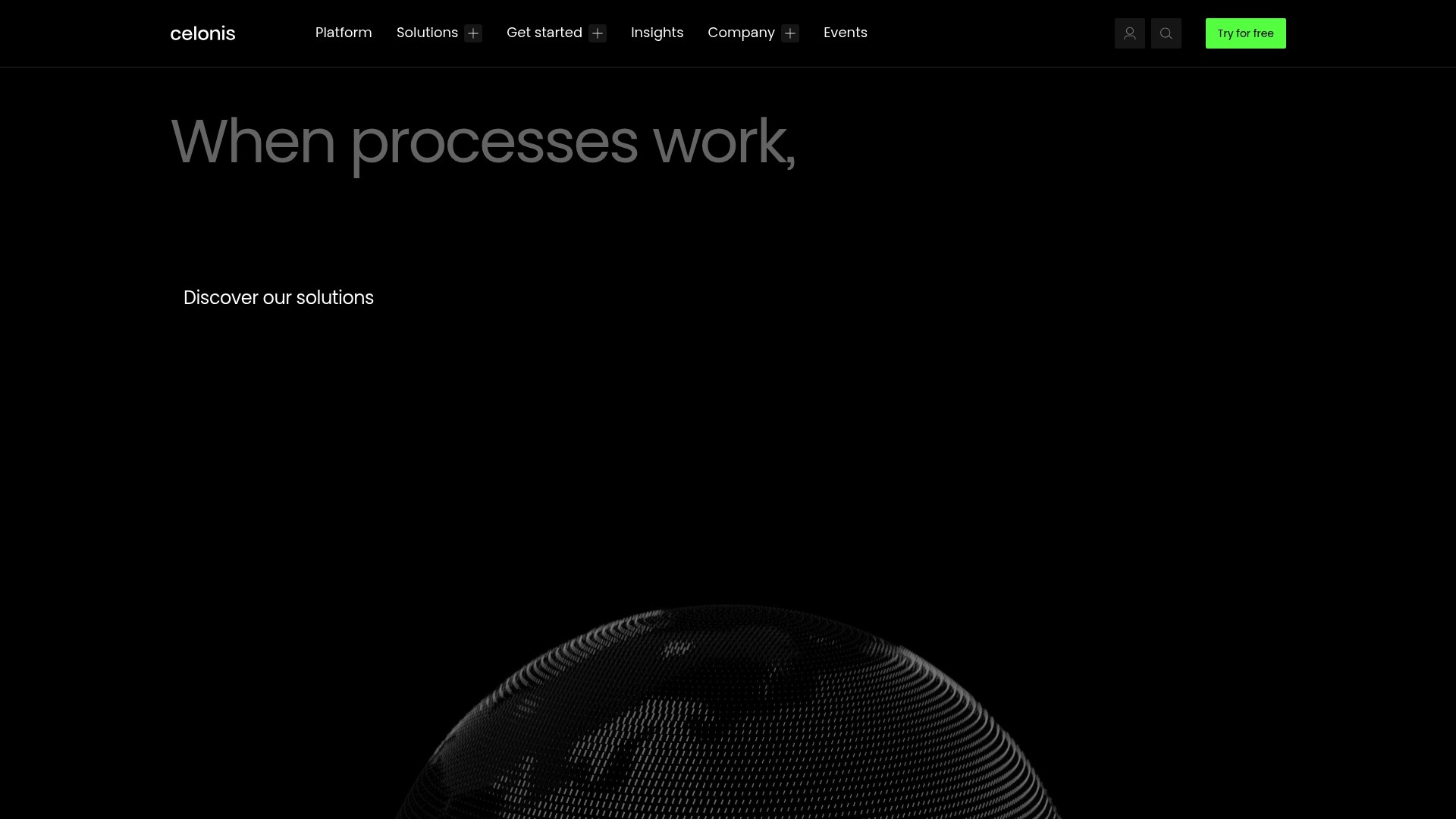This screenshot has height=819, width=1456.
Task: Click the green Try for free button
Action: 1245,33
